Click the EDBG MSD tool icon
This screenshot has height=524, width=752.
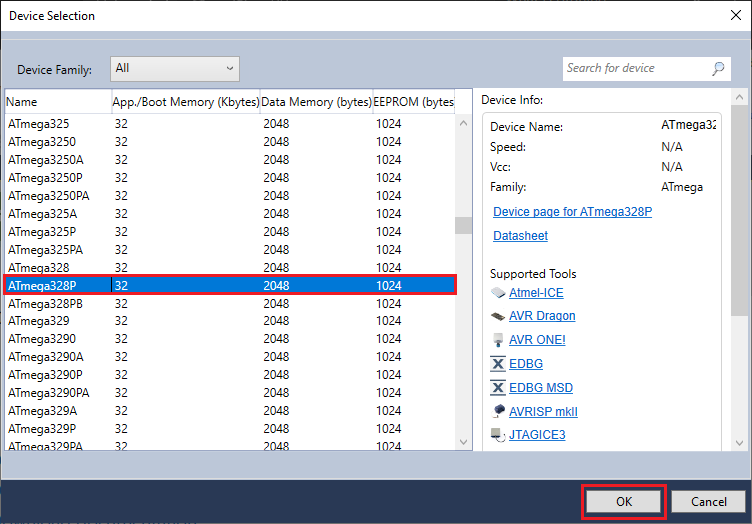[x=498, y=387]
